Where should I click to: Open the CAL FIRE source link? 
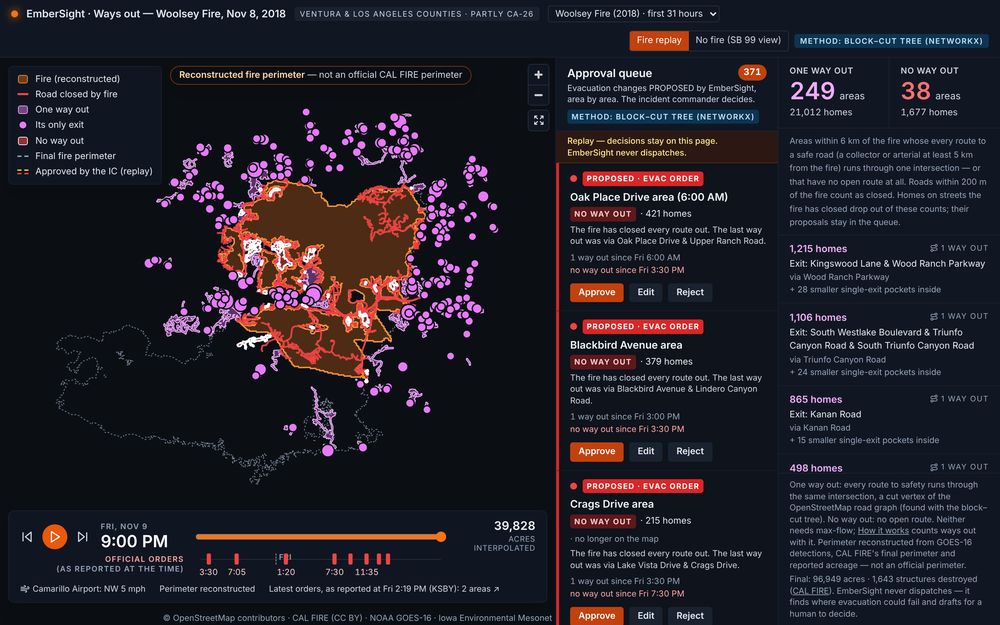809,591
